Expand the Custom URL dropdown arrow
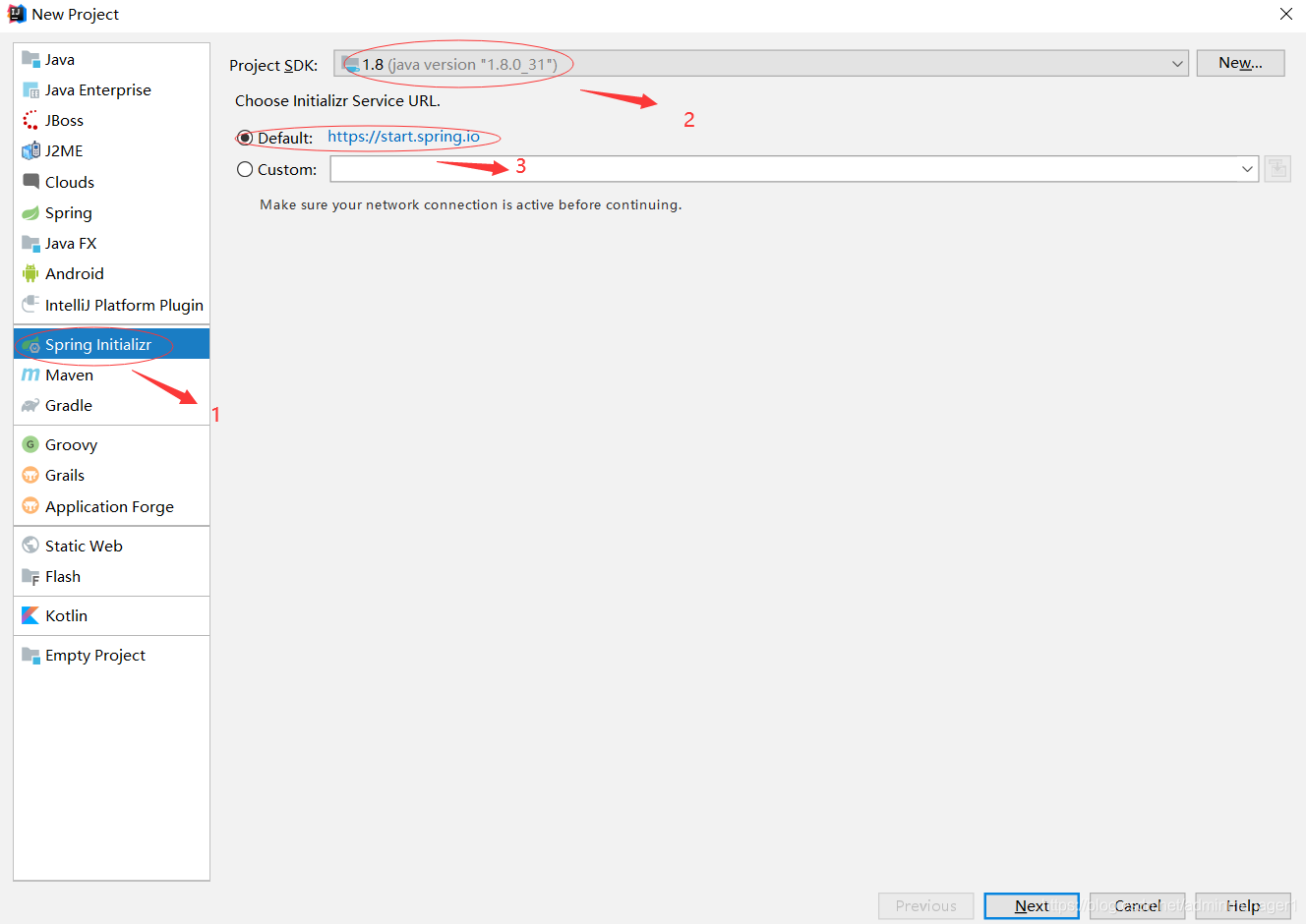The width and height of the screenshot is (1306, 924). click(x=1247, y=169)
